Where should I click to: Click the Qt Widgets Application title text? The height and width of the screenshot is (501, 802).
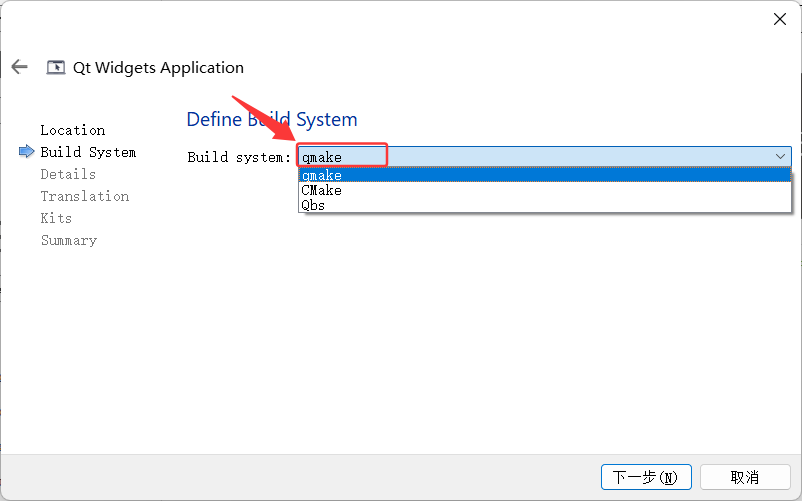click(159, 67)
